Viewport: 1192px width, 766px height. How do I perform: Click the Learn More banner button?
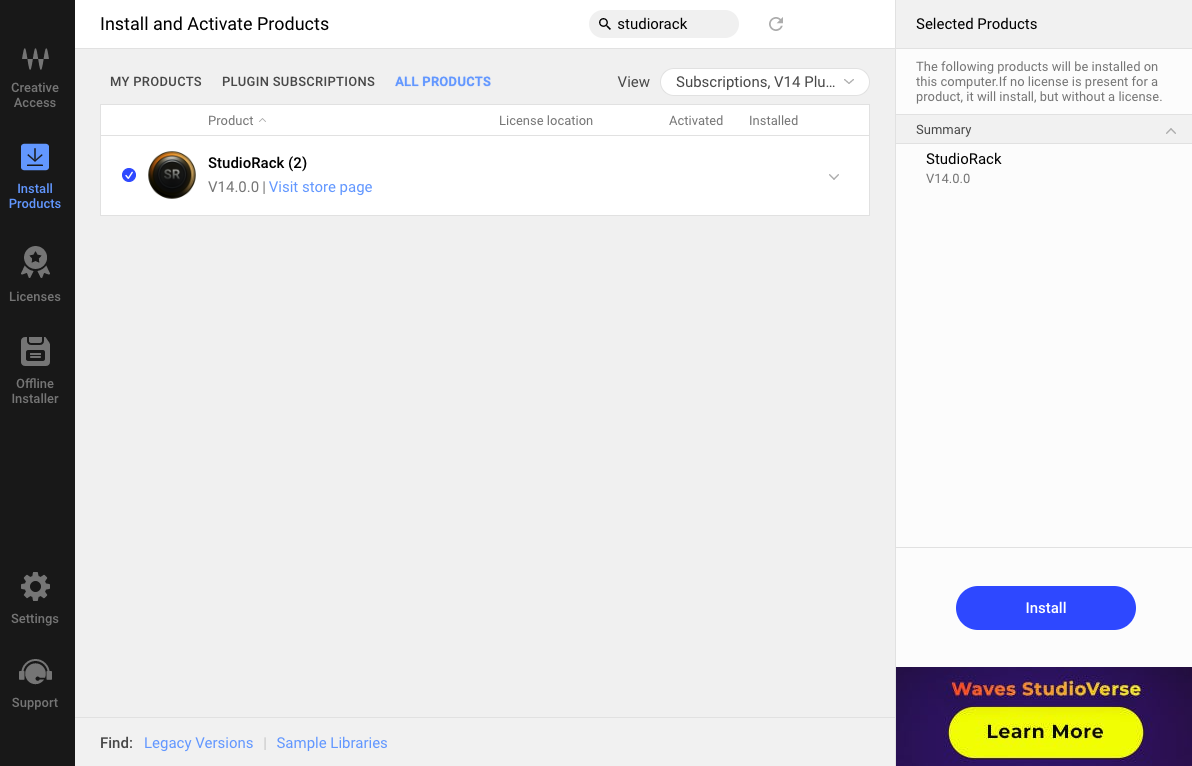coord(1045,732)
